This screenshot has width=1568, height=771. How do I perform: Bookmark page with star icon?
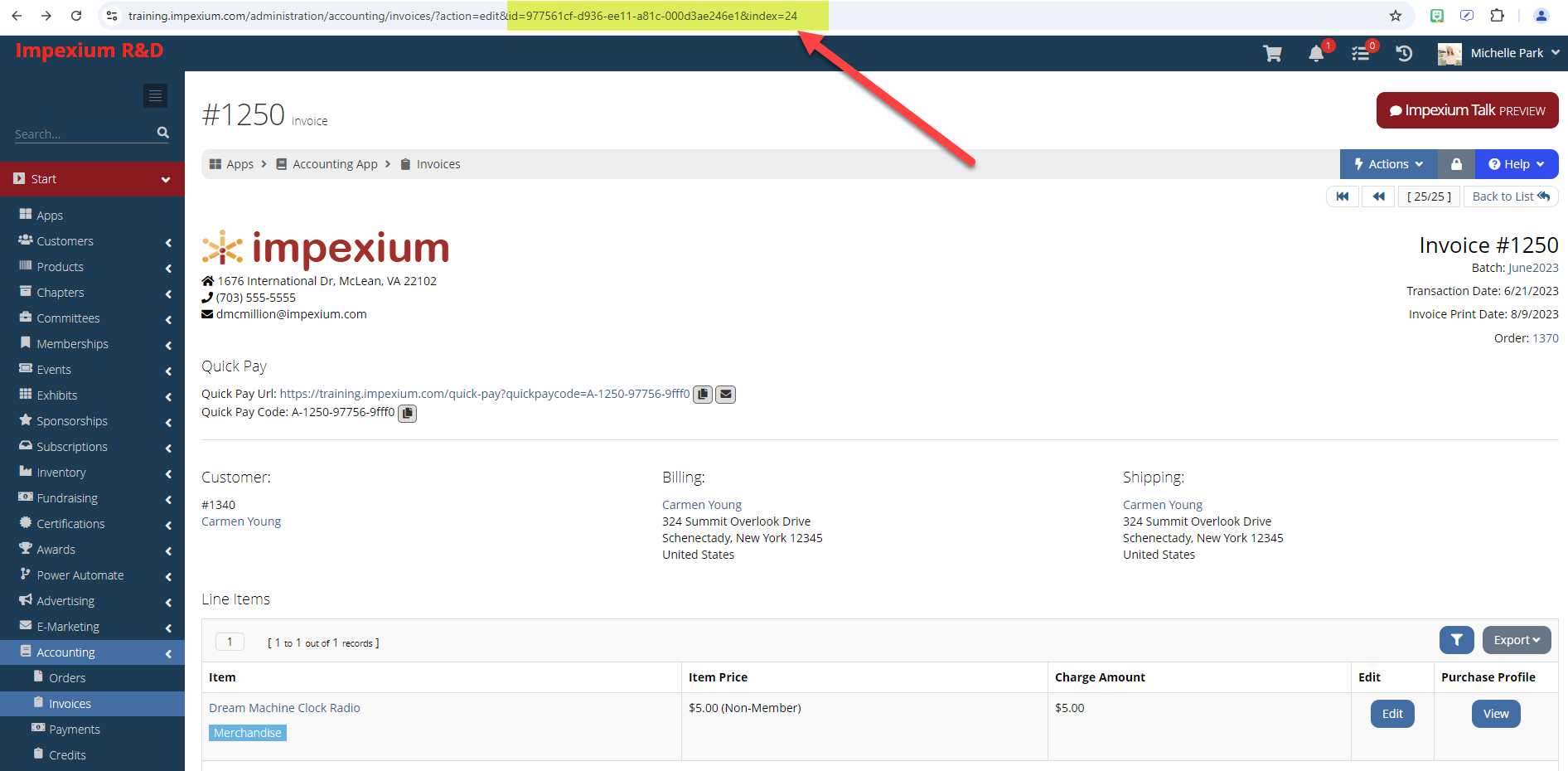point(1396,16)
